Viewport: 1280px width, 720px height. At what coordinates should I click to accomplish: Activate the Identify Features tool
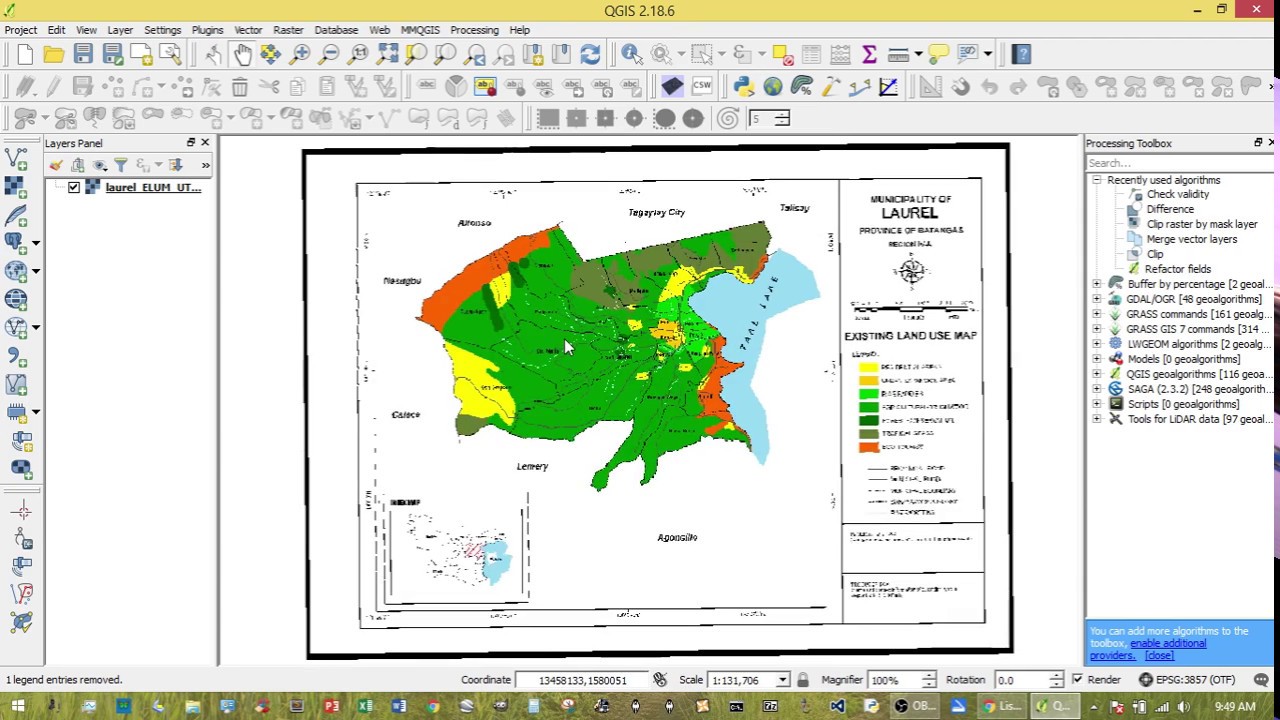(632, 54)
